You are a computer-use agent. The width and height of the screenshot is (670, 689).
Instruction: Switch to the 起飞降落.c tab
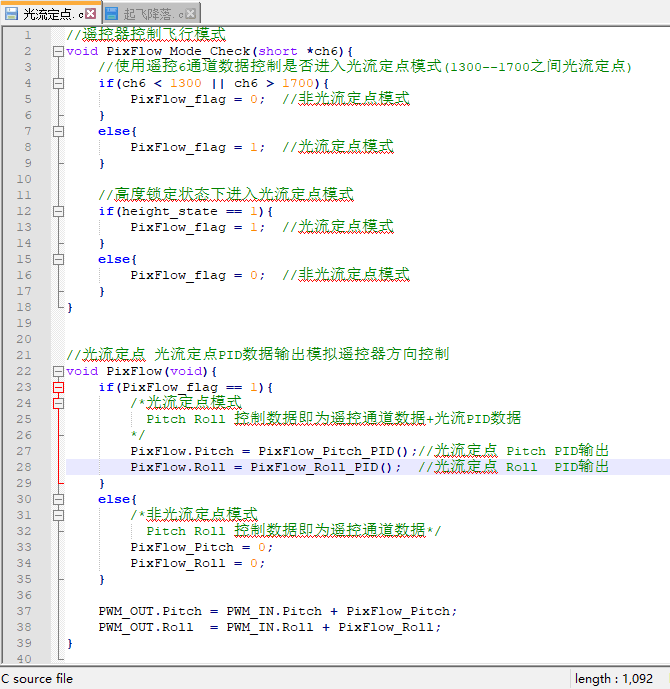click(x=152, y=14)
